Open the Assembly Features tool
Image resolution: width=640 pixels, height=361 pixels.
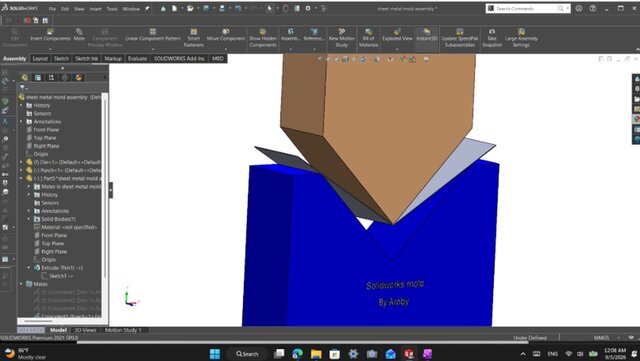291,36
